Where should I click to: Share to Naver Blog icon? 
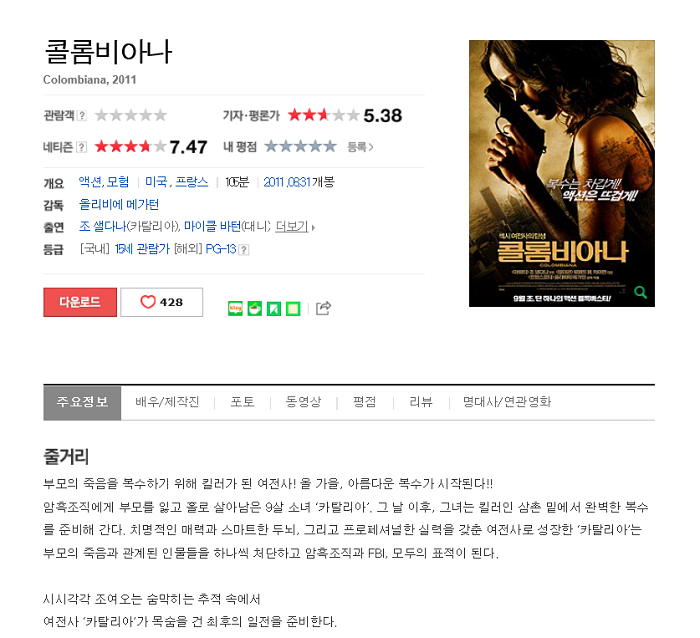[x=235, y=308]
